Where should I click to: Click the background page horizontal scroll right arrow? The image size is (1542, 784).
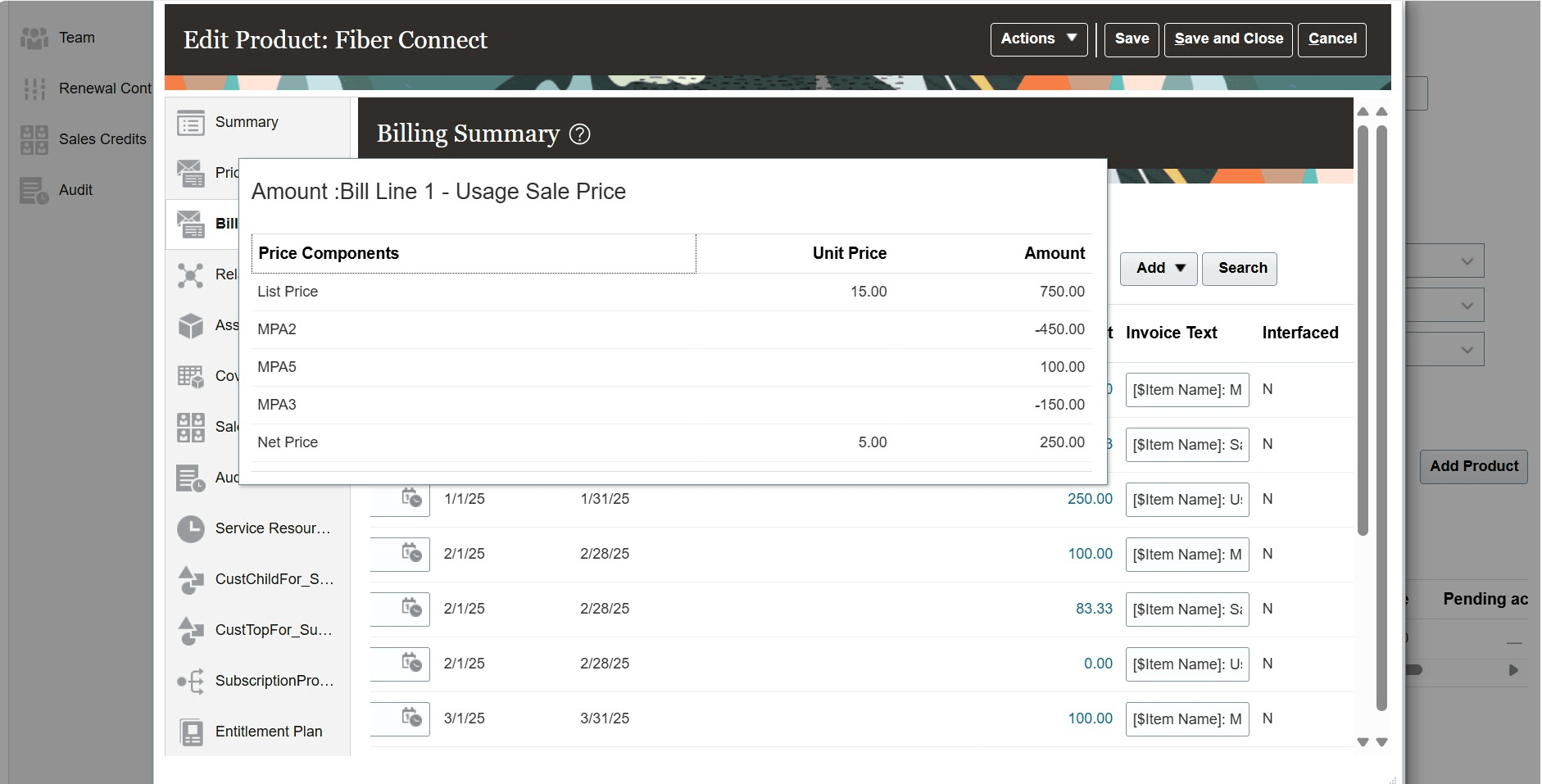click(1513, 670)
